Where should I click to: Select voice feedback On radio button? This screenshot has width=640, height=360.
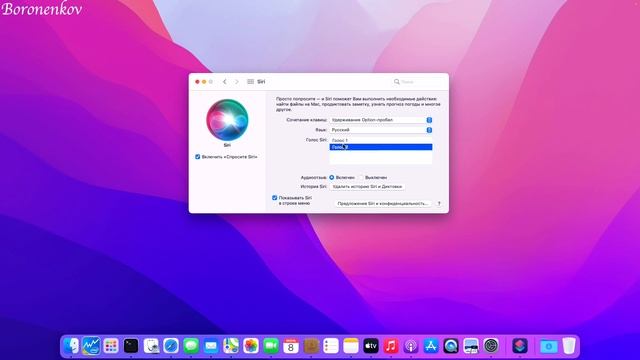(332, 178)
